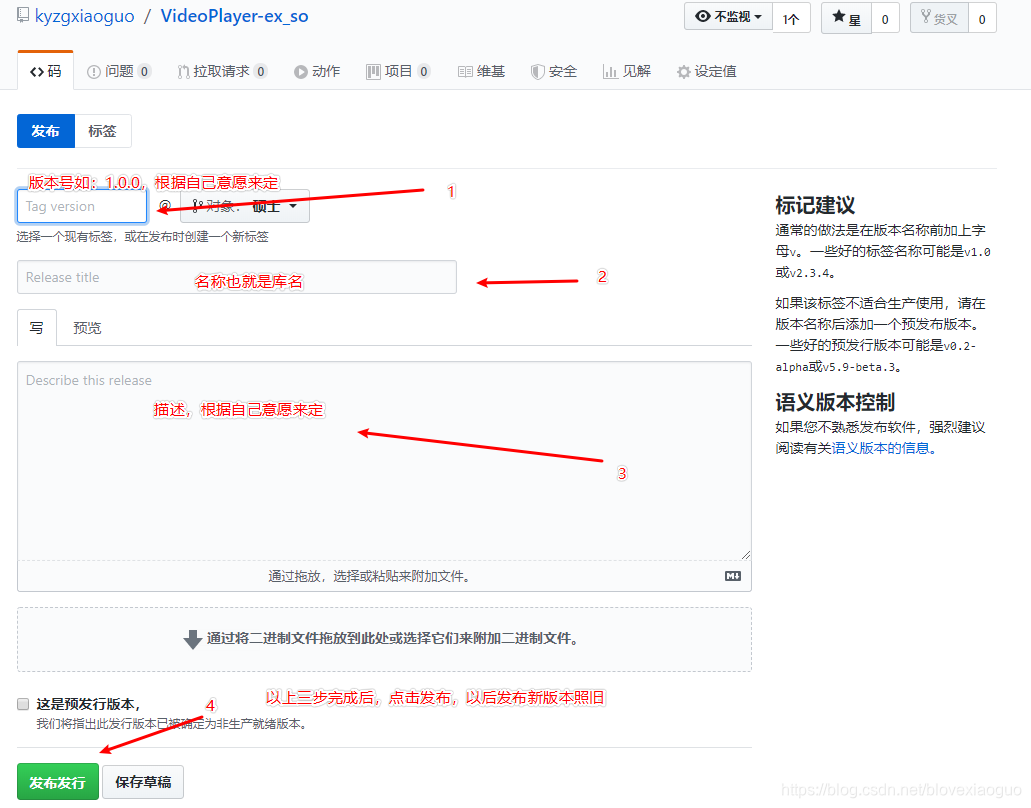
Task: Switch to the 标签 tags button
Action: pos(103,131)
